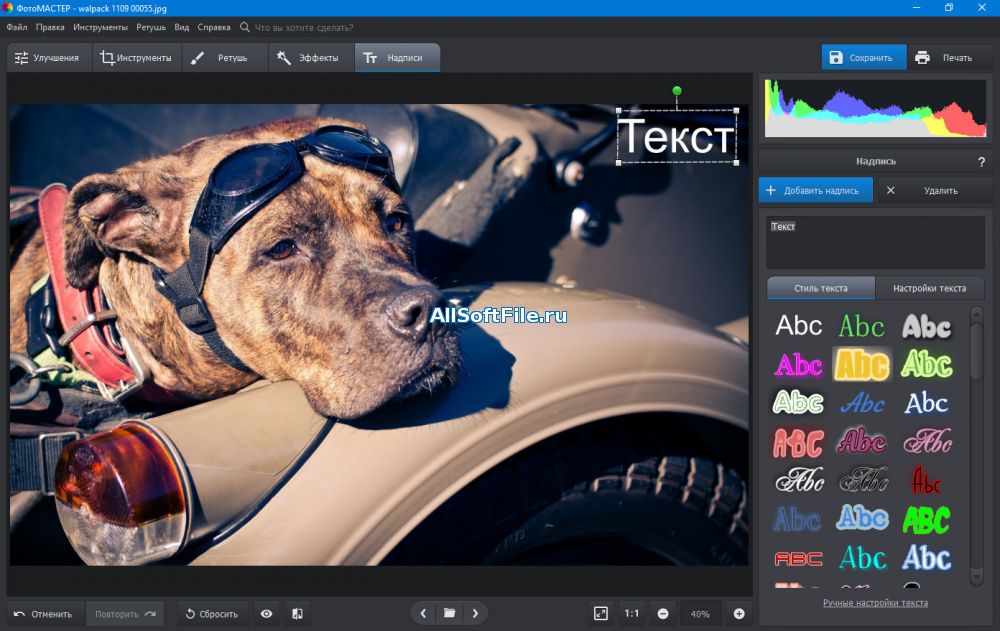Open the Ручные настройки текста link
Image resolution: width=1000 pixels, height=631 pixels.
click(875, 603)
